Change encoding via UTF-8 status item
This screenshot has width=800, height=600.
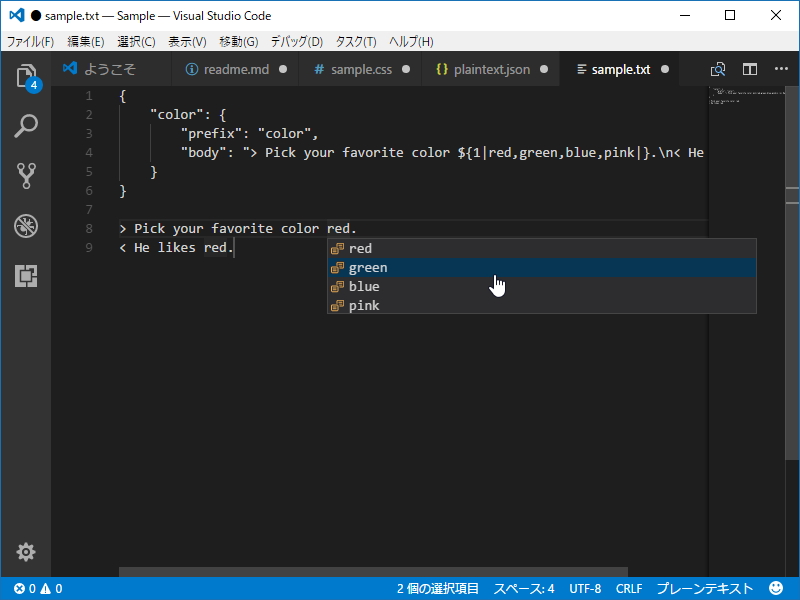point(585,589)
